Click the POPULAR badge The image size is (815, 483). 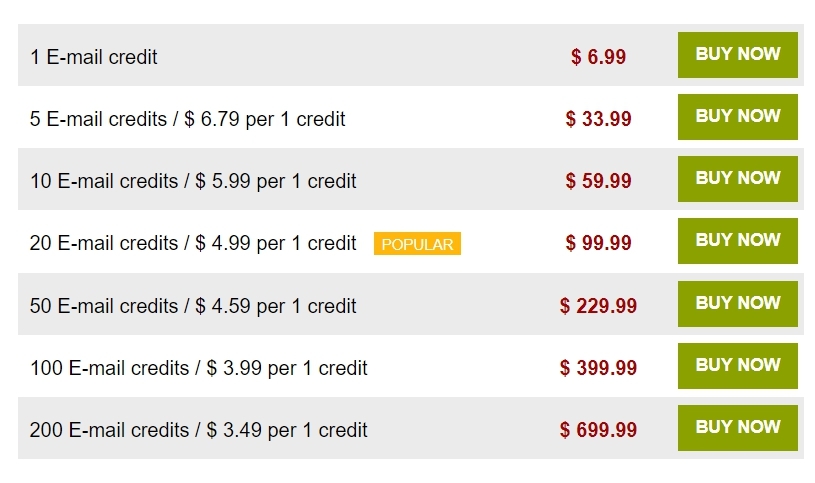pyautogui.click(x=417, y=244)
